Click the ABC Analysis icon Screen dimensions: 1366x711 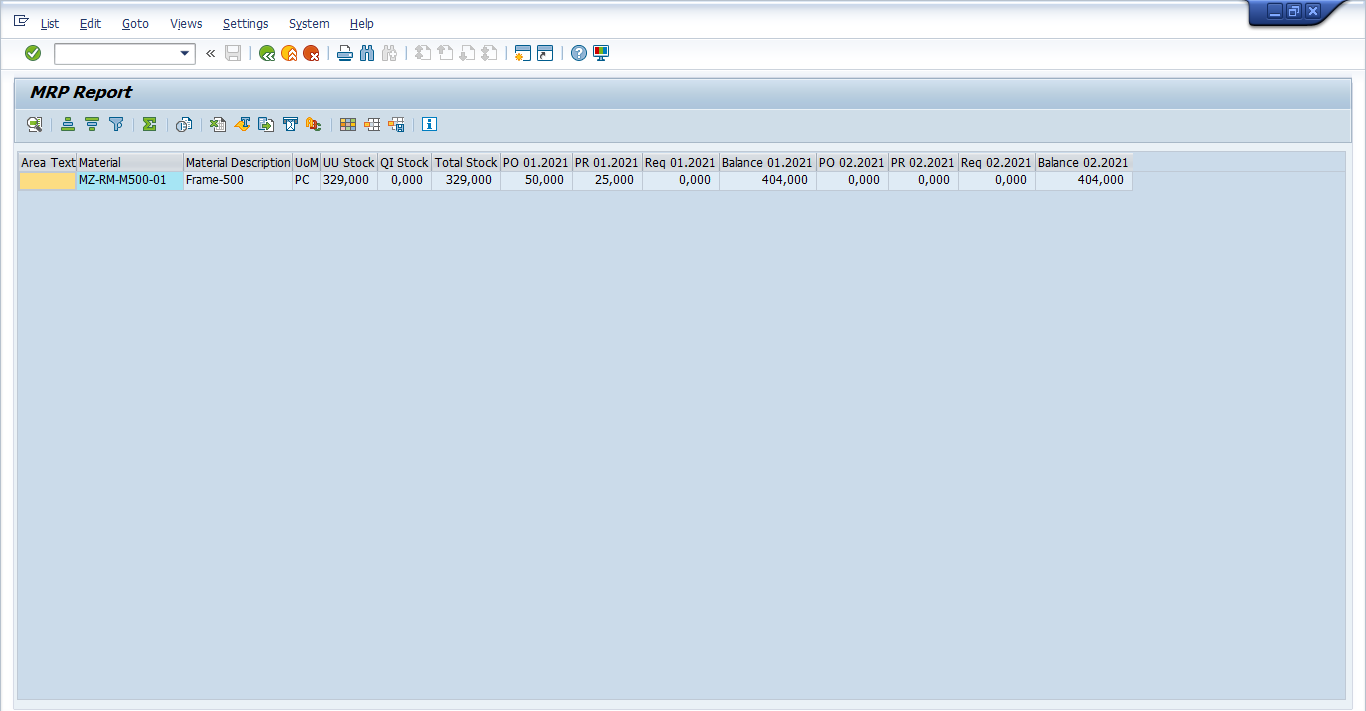click(x=314, y=124)
